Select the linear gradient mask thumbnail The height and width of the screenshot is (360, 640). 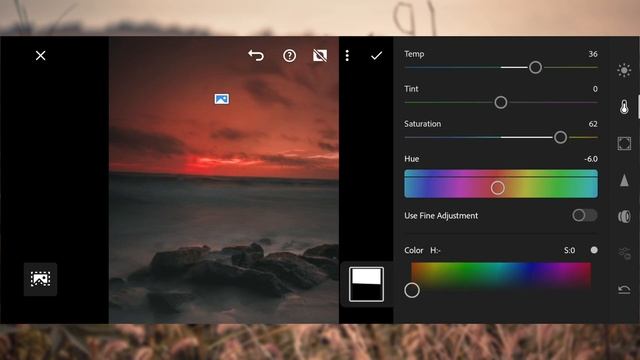[367, 284]
